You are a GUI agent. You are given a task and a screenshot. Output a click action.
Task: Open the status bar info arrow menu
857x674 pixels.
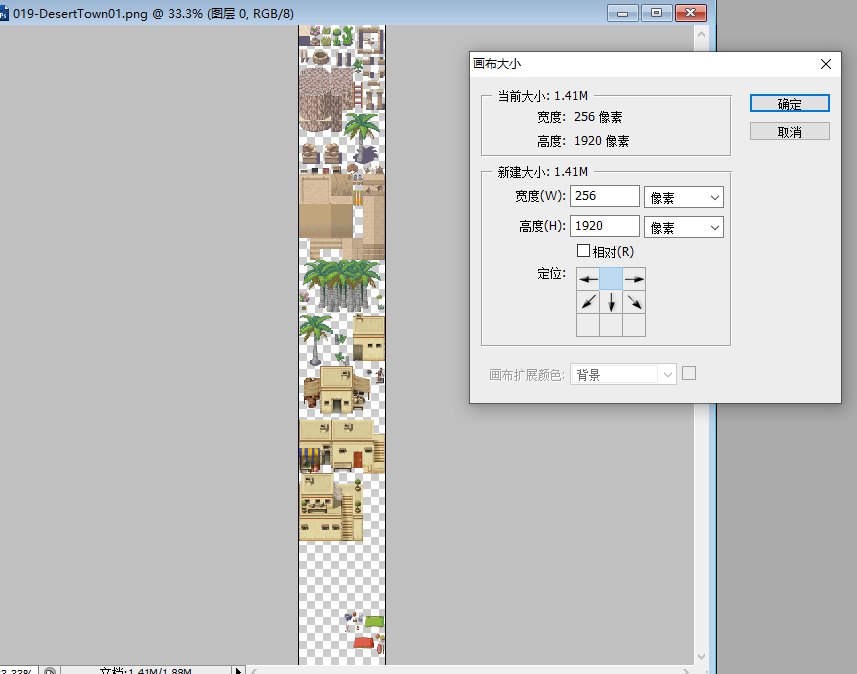coord(238,670)
